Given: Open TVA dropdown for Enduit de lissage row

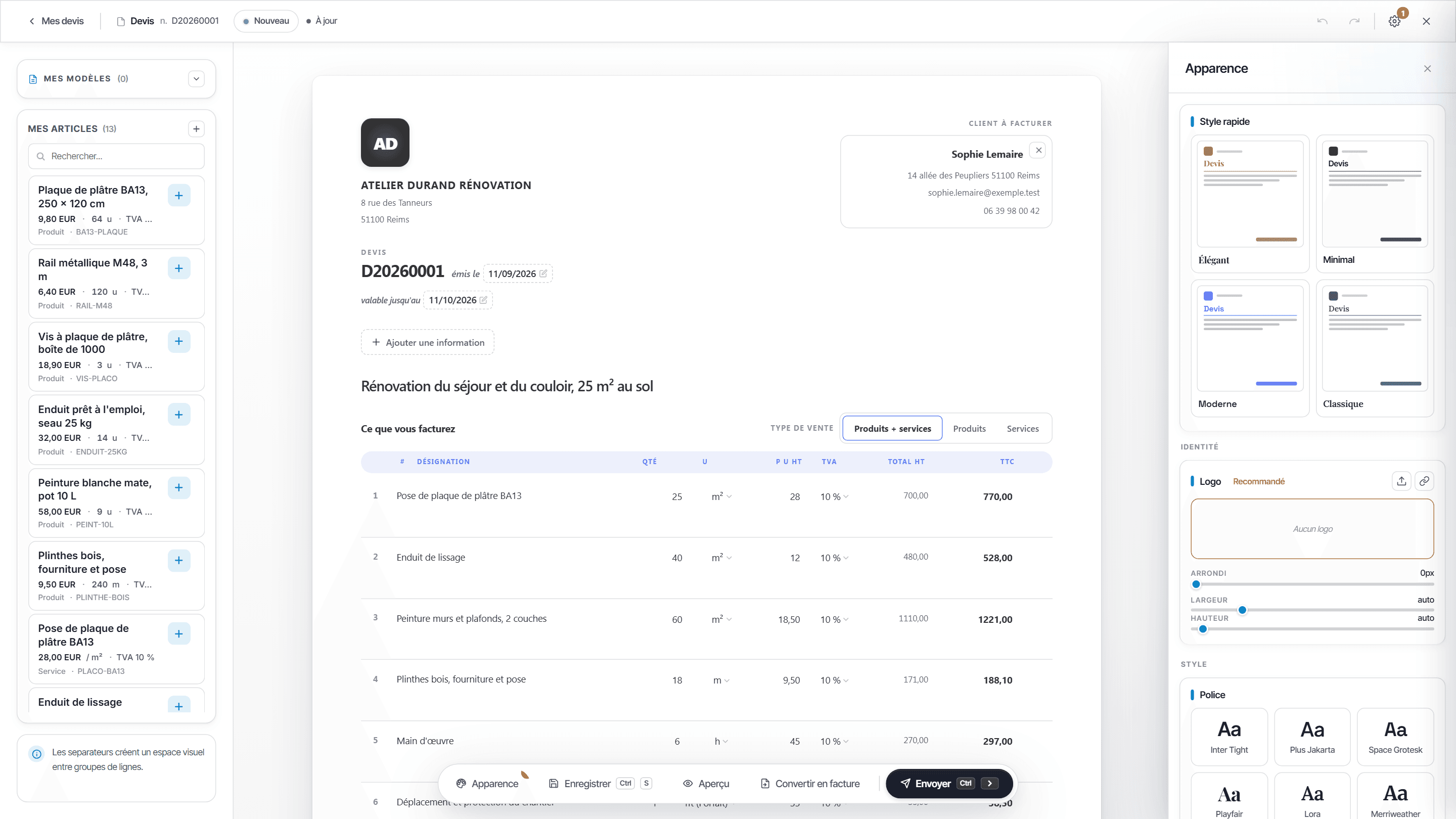Looking at the screenshot, I should coord(834,558).
